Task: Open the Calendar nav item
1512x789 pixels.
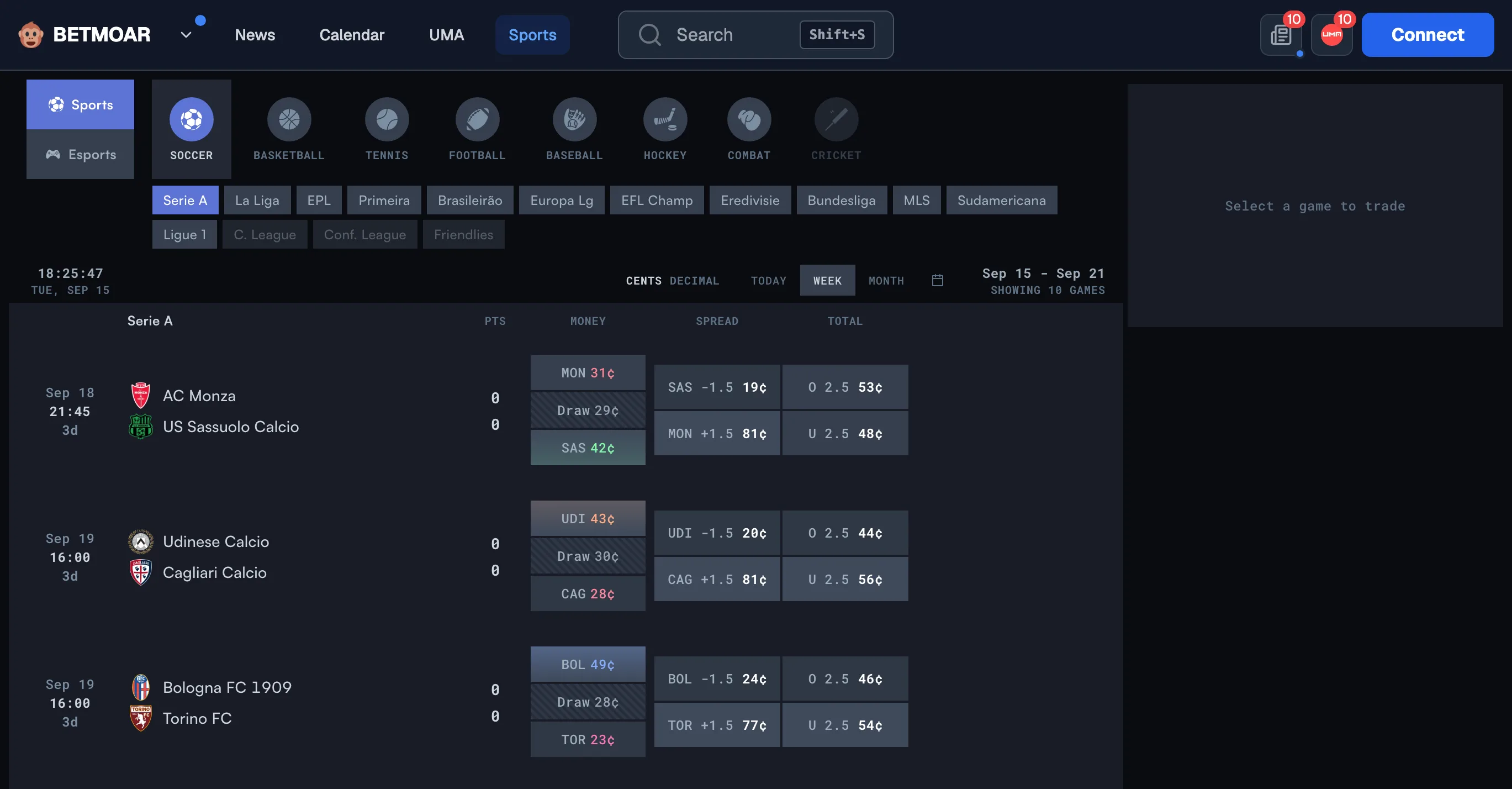Action: (352, 35)
